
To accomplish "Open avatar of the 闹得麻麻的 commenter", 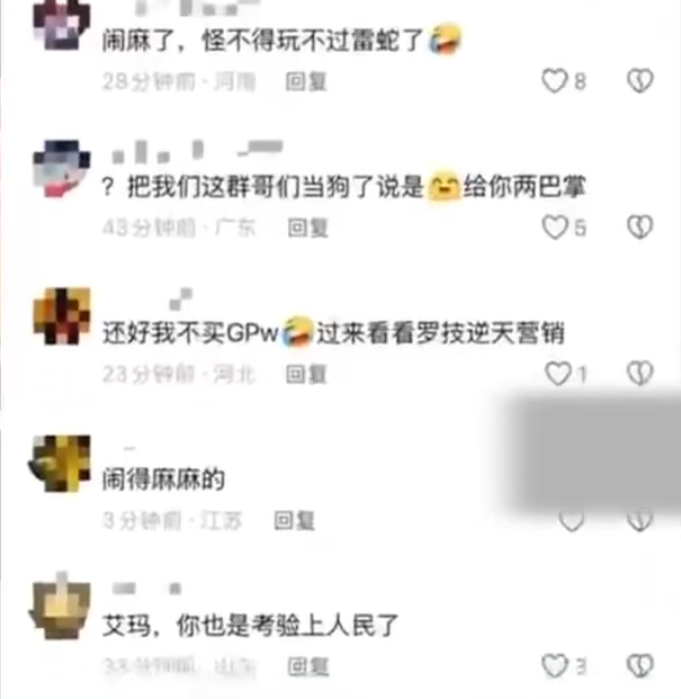I will (x=60, y=463).
